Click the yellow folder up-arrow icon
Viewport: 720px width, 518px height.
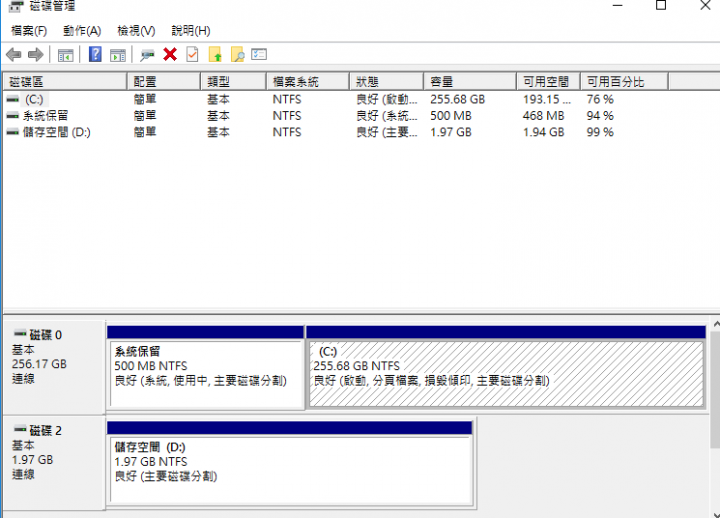click(215, 55)
